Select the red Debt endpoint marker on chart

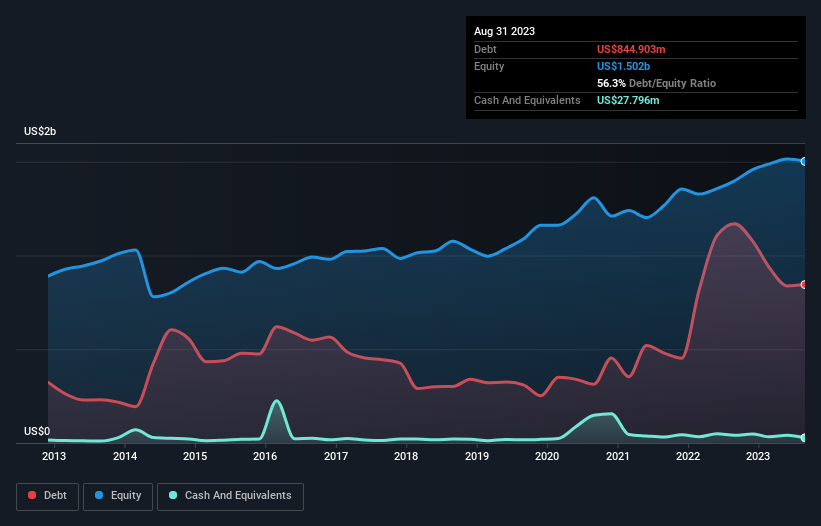pos(804,285)
